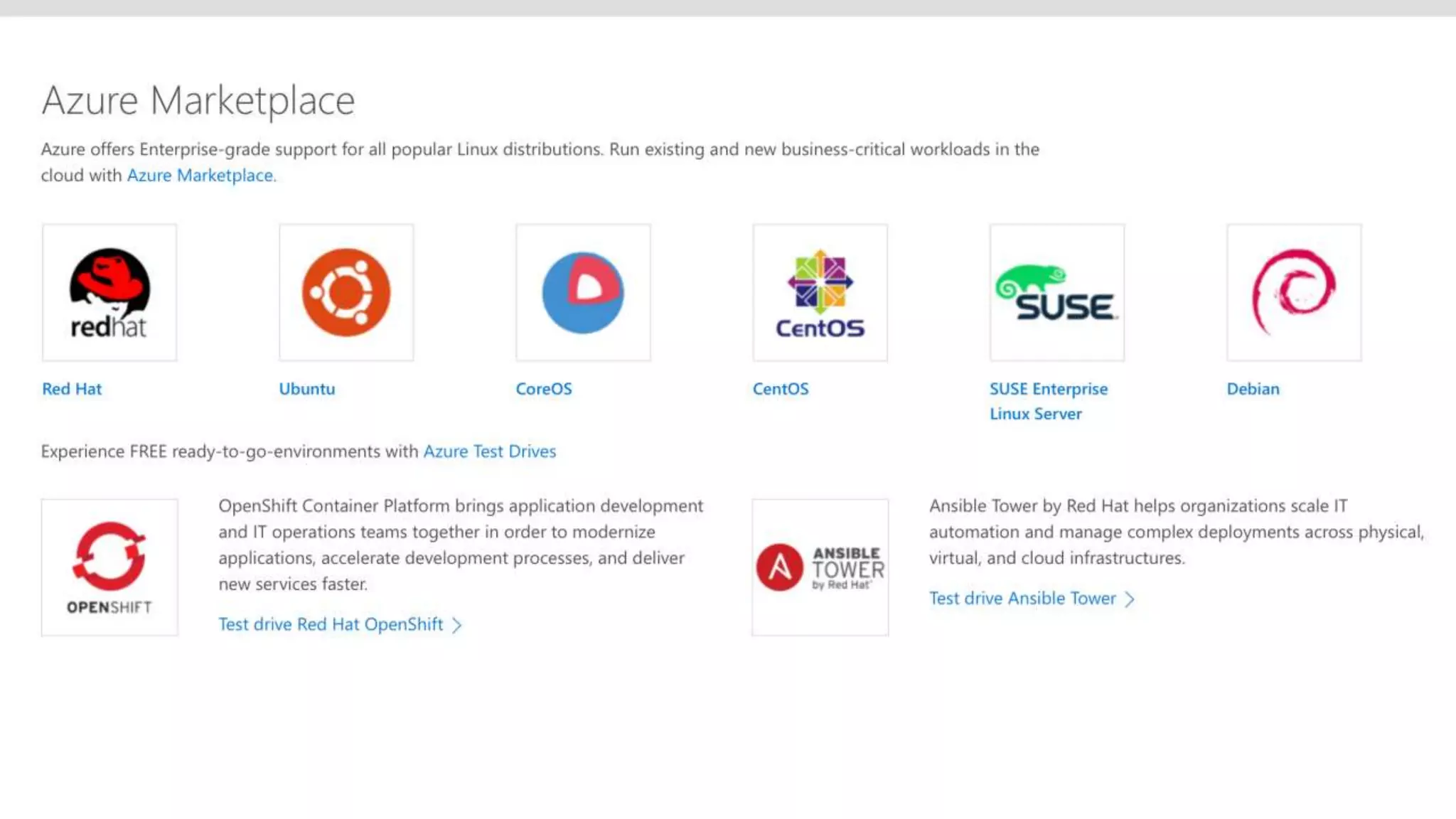
Task: Open the Debian text link
Action: click(x=1253, y=389)
